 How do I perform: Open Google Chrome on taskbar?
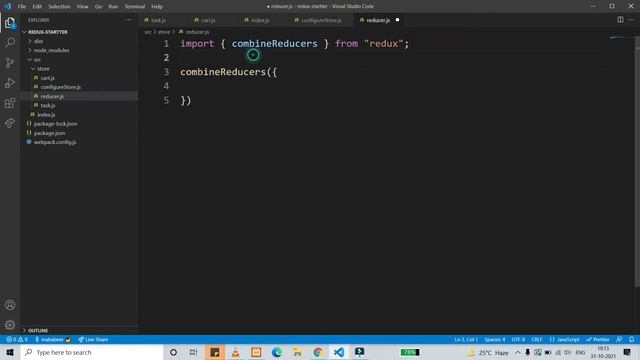point(318,352)
